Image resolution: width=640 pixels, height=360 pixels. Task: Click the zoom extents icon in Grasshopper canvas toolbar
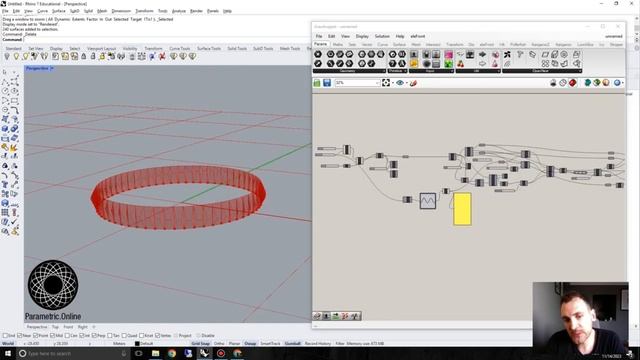[386, 83]
